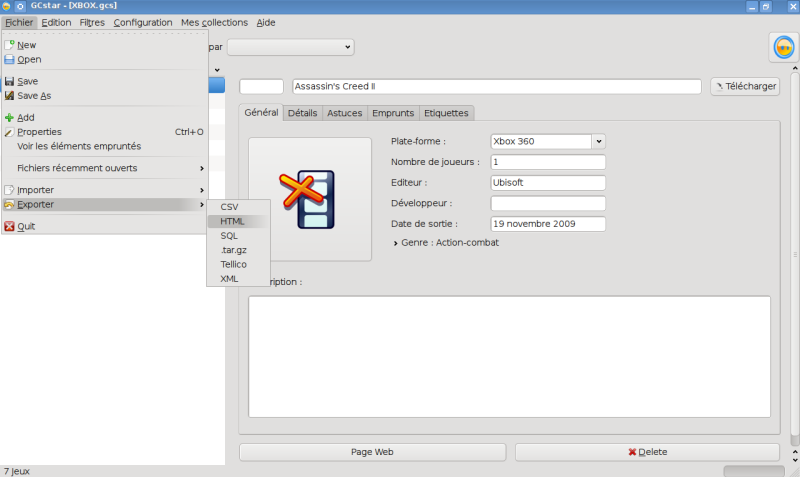
Task: Open the Plate-forme dropdown arrow
Action: [598, 141]
